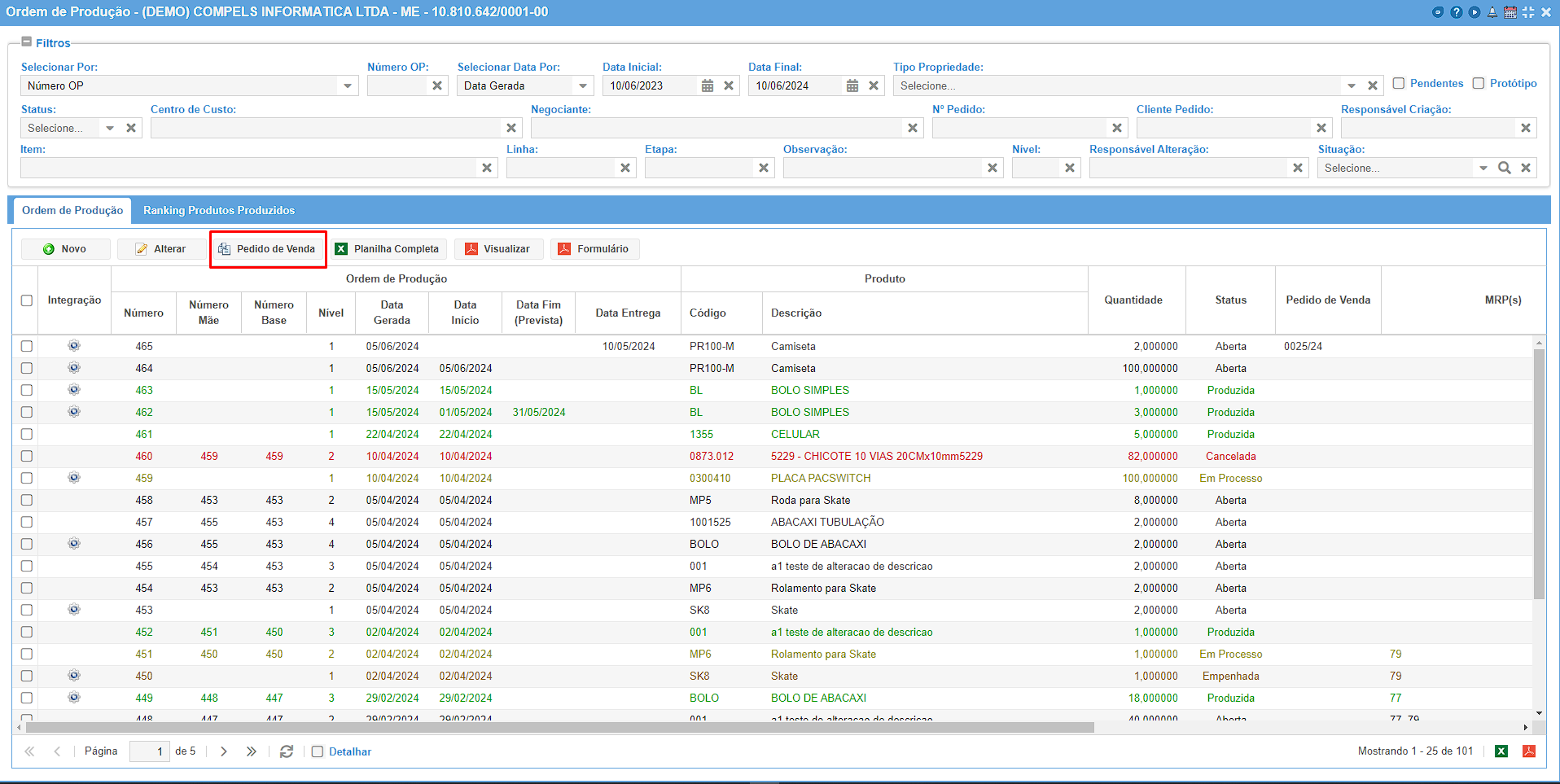Open the calendar icon in title bar
1560x784 pixels.
[1510, 12]
